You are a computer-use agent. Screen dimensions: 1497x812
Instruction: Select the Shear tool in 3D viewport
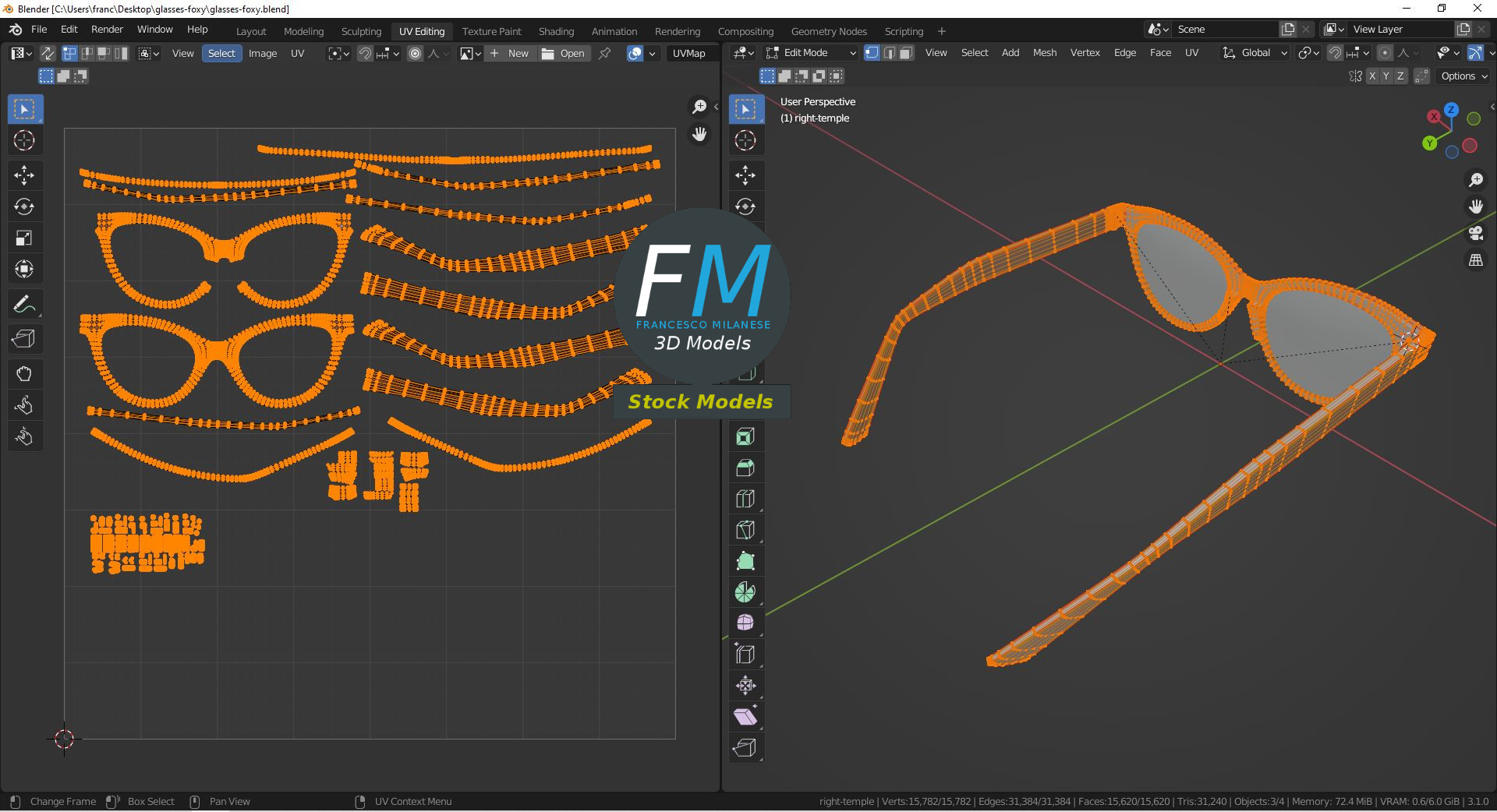click(745, 716)
